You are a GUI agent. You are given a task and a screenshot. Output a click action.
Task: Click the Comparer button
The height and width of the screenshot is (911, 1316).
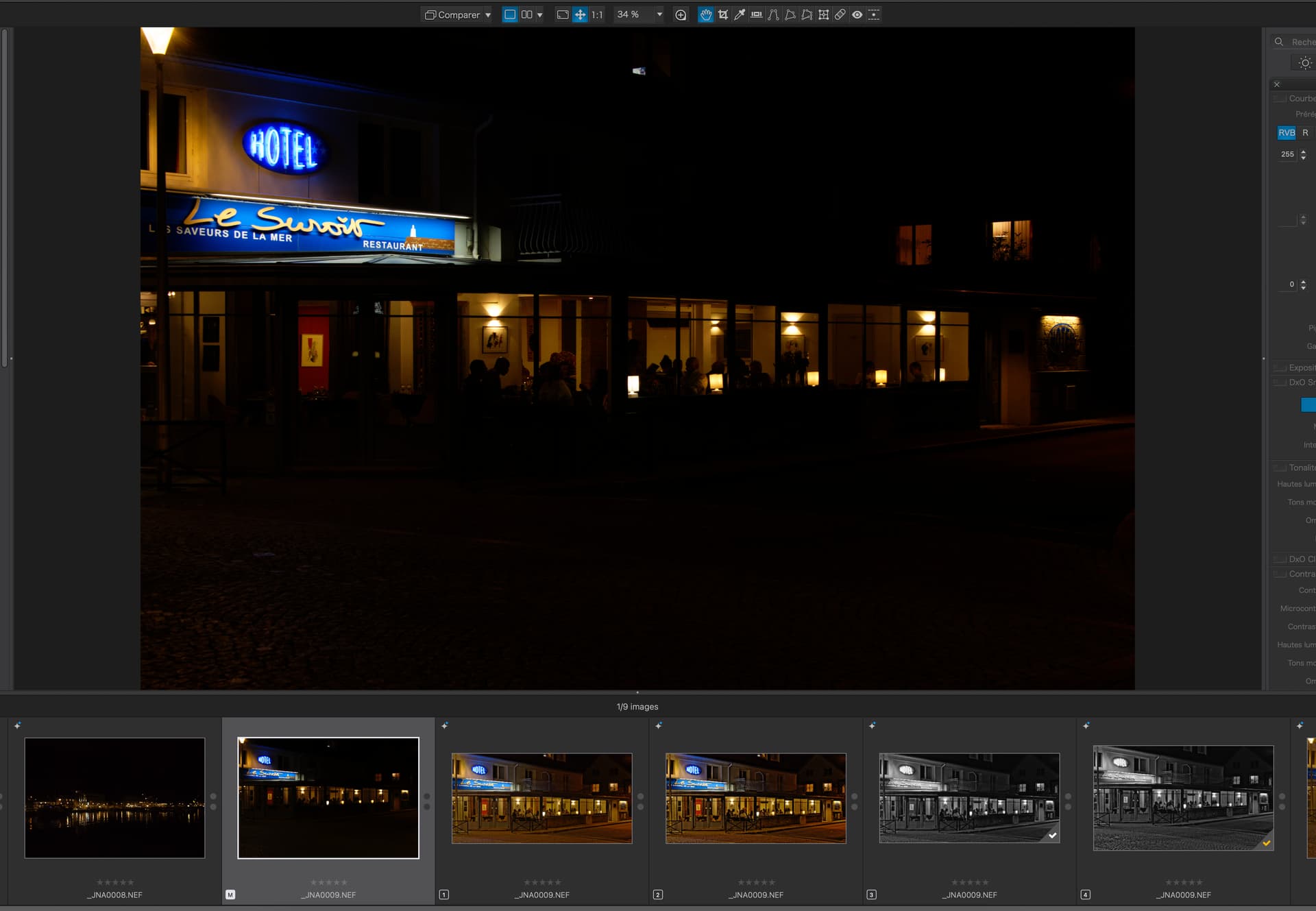[x=452, y=14]
